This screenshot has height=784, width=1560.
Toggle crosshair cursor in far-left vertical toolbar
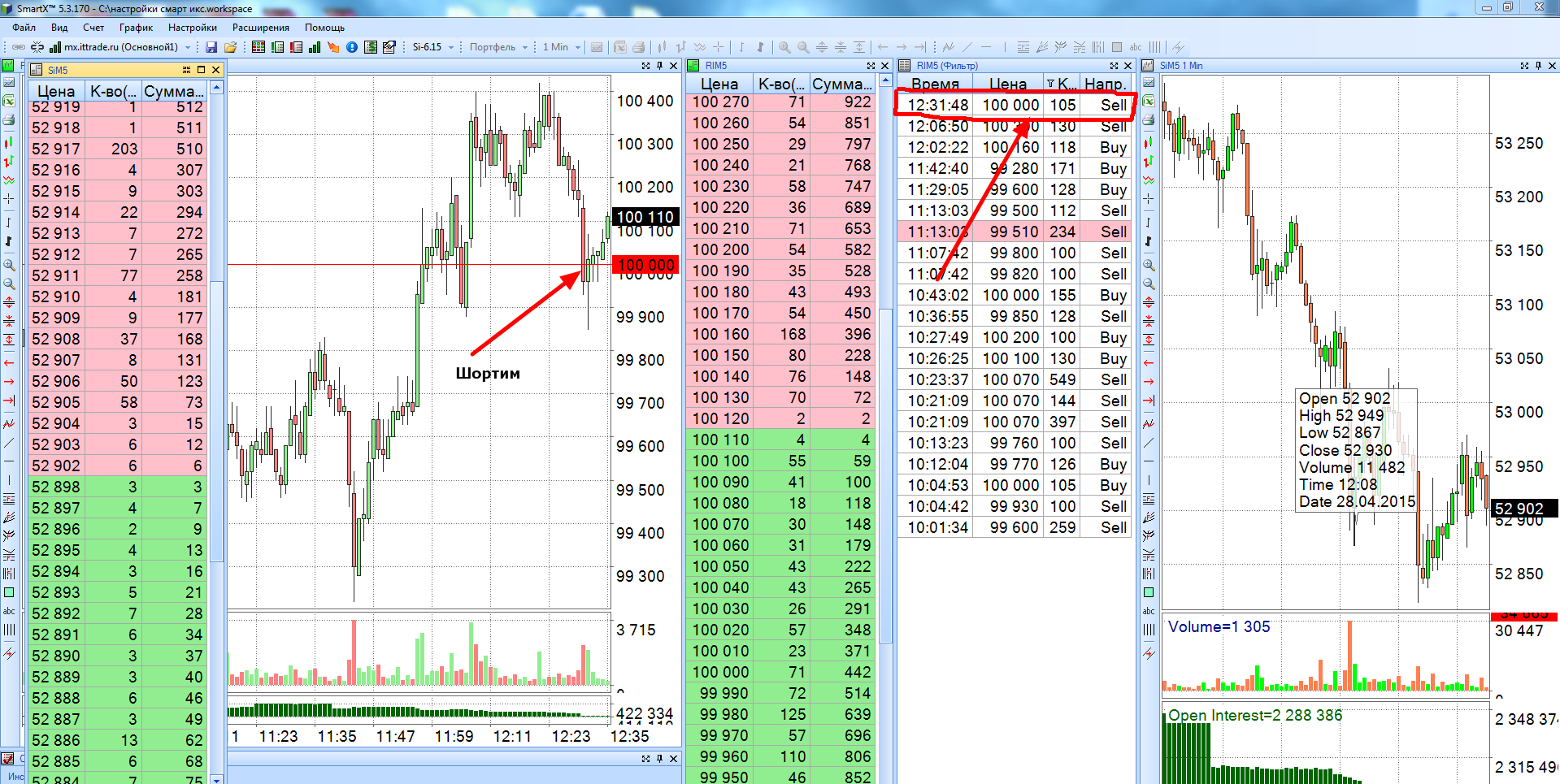(x=9, y=198)
